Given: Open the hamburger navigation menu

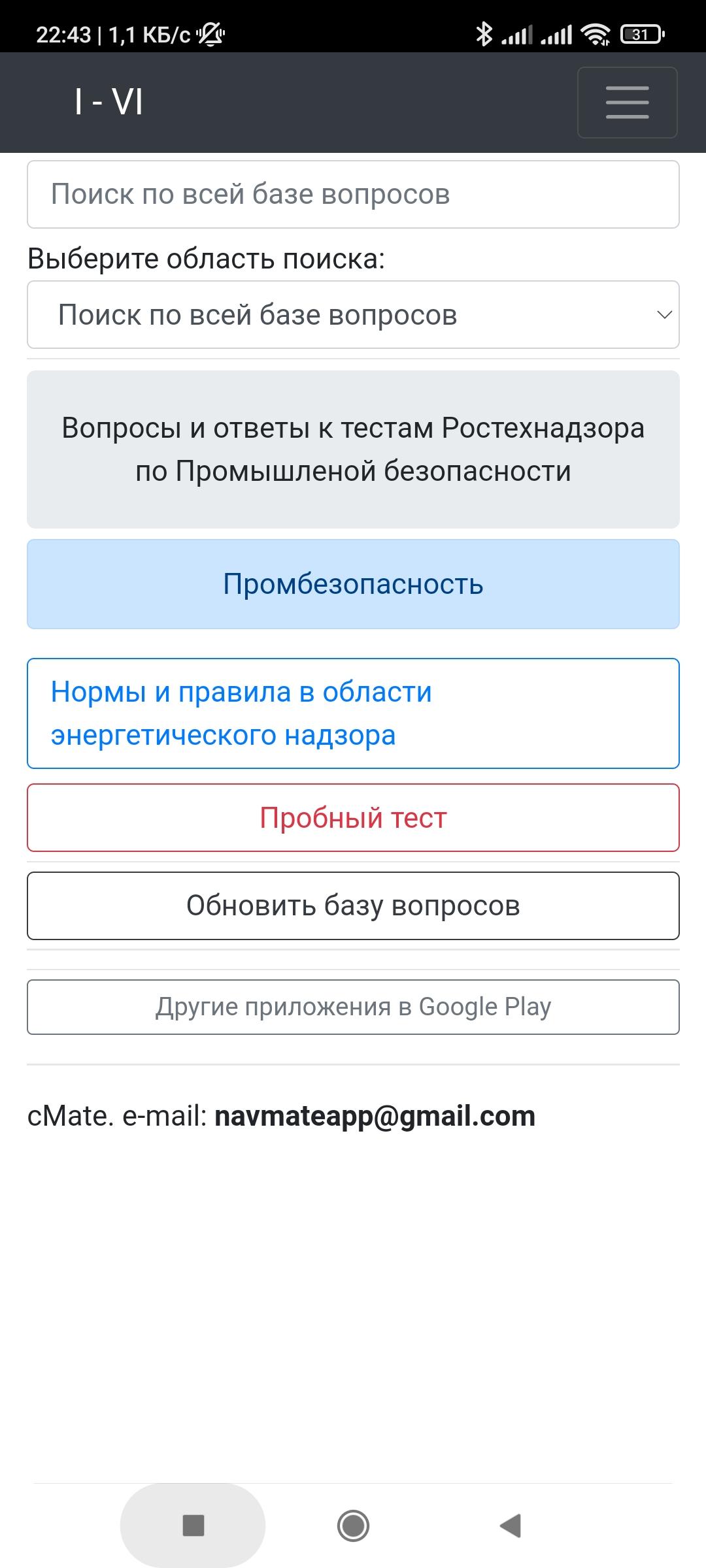Looking at the screenshot, I should click(x=627, y=103).
